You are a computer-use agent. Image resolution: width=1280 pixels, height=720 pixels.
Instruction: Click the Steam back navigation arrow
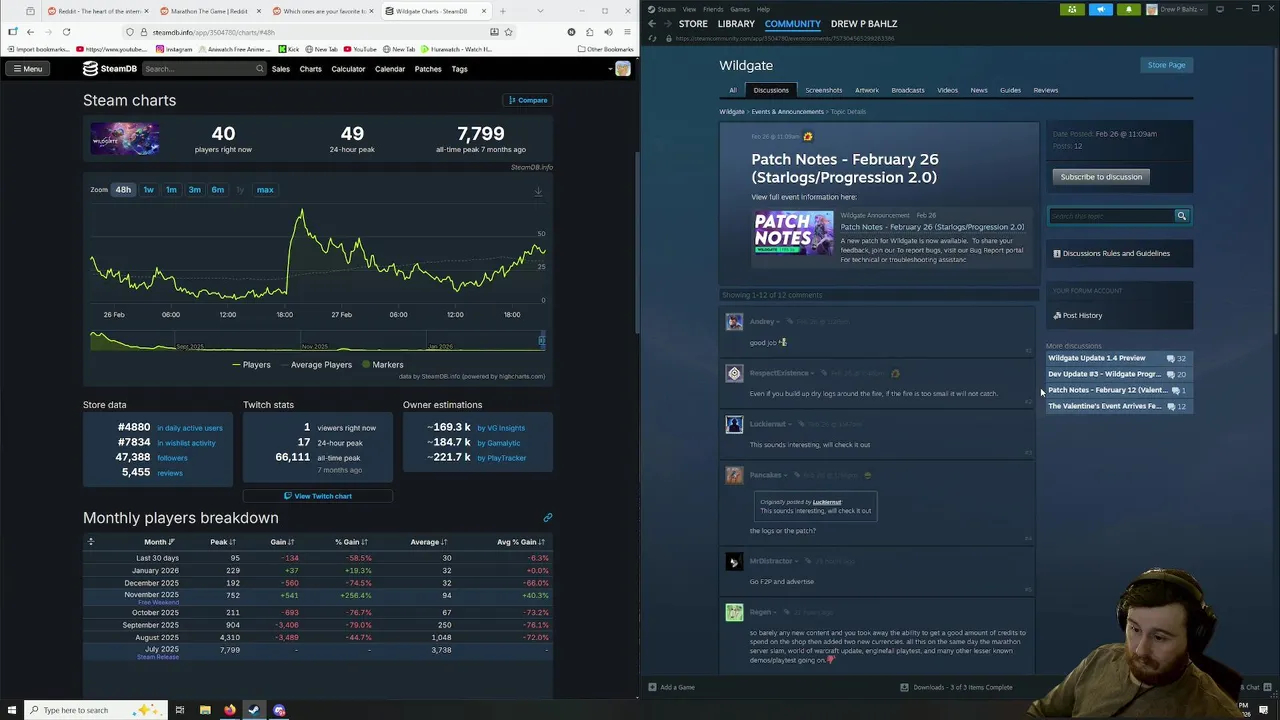[x=652, y=24]
